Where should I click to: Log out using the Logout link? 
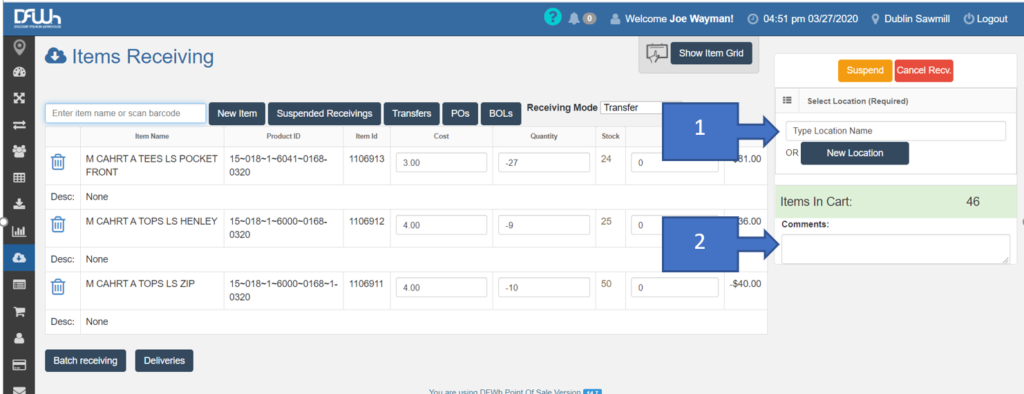[986, 19]
